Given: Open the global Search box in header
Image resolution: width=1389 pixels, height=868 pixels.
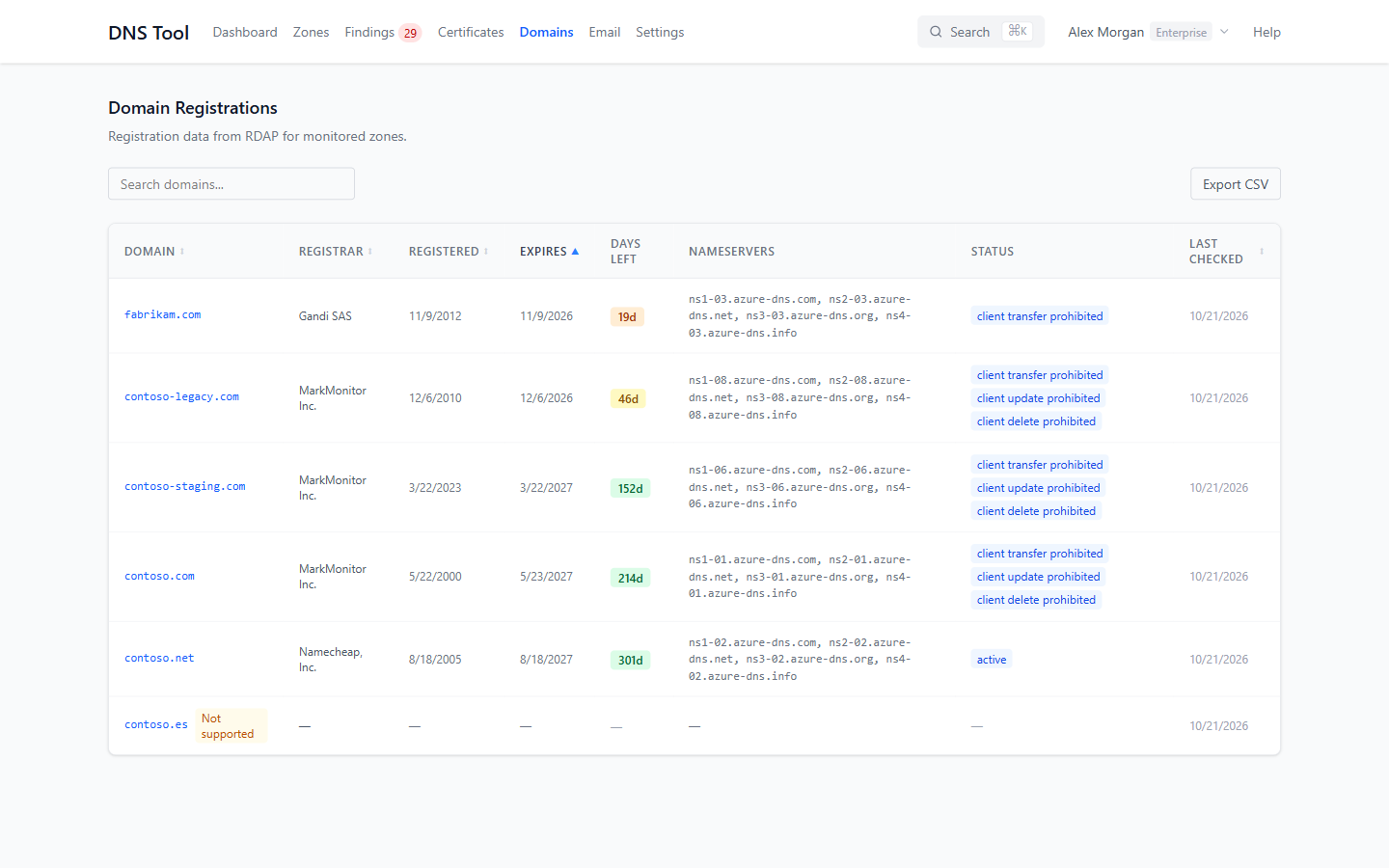Looking at the screenshot, I should coord(981,32).
